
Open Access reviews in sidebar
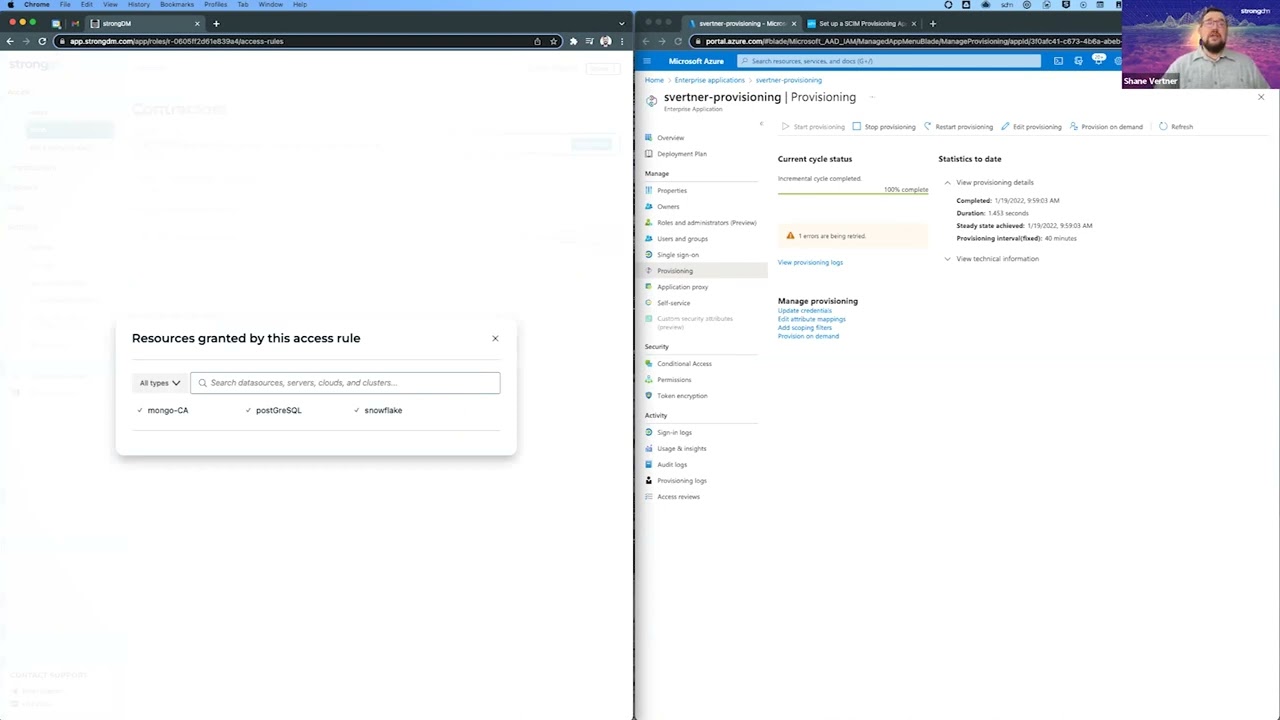coord(678,496)
